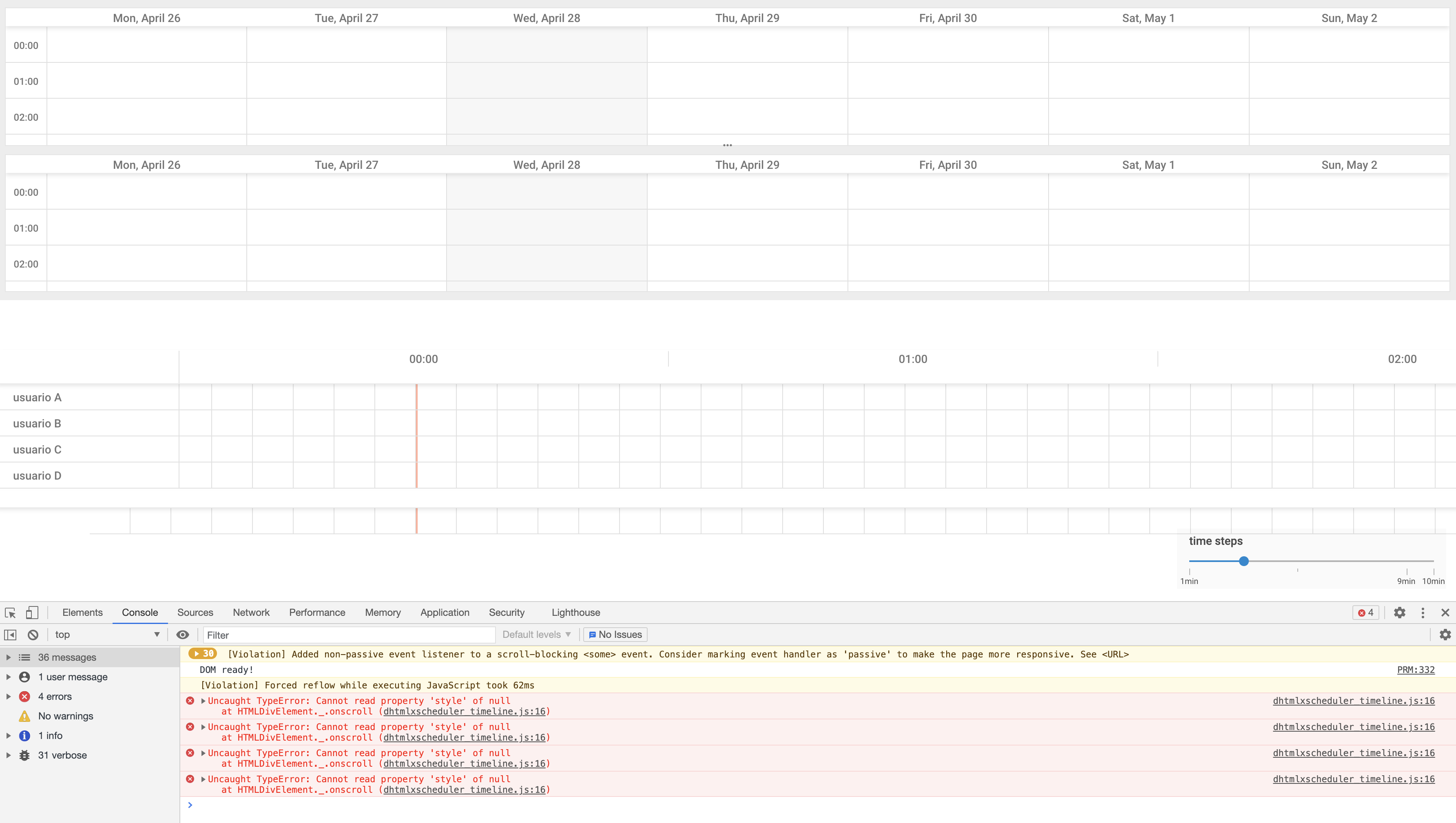Click the Forced reflow violation message

click(367, 685)
